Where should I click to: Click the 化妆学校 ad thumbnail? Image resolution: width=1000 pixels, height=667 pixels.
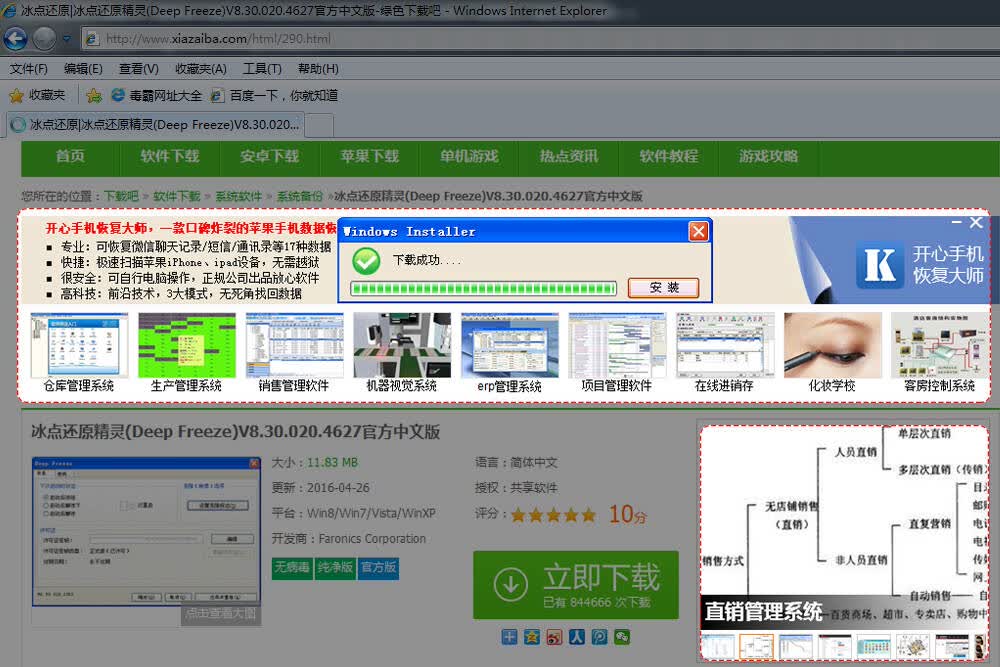pos(832,353)
